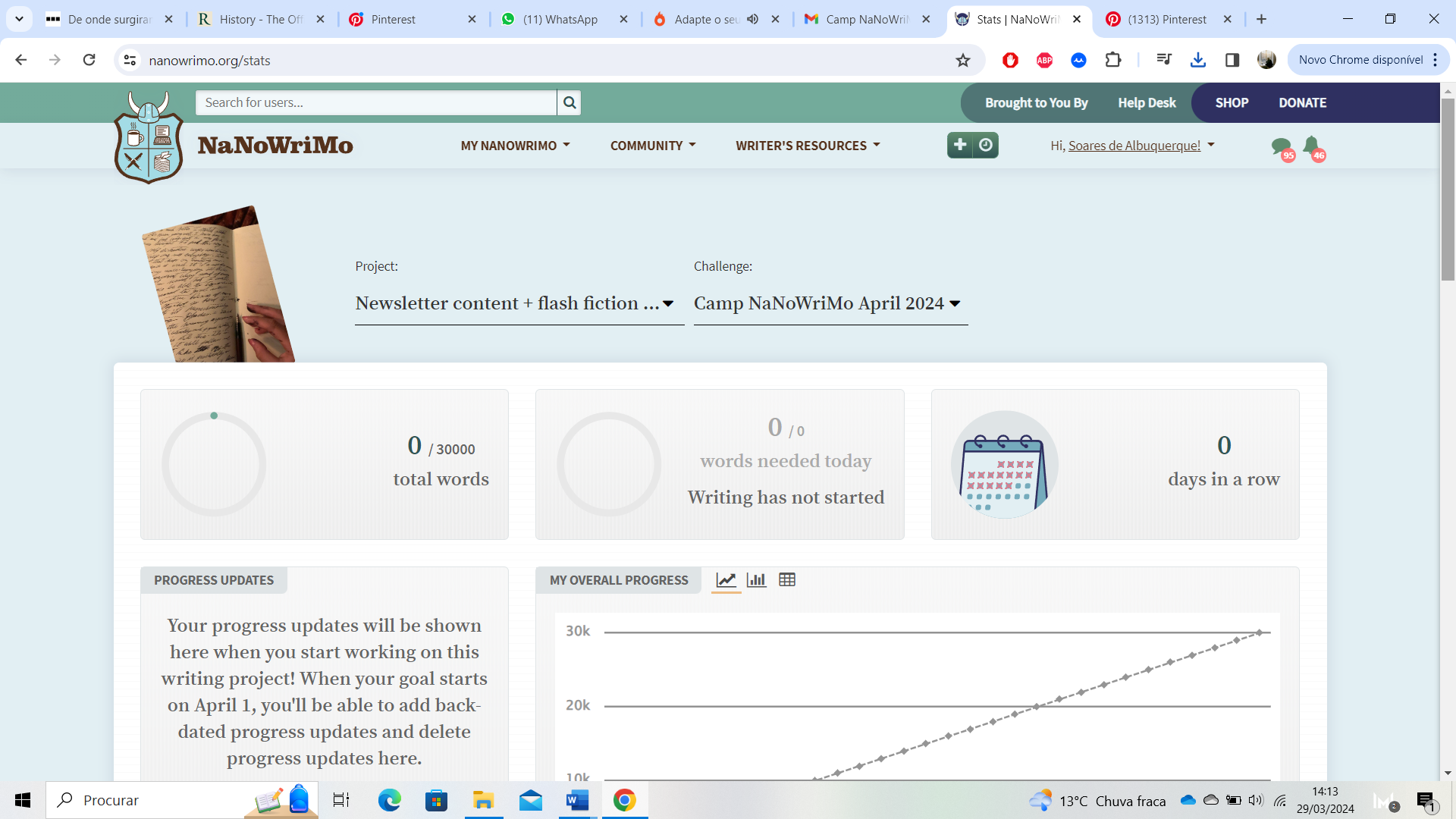This screenshot has height=819, width=1456.
Task: Open the red stop-hand extension icon
Action: coord(1010,60)
